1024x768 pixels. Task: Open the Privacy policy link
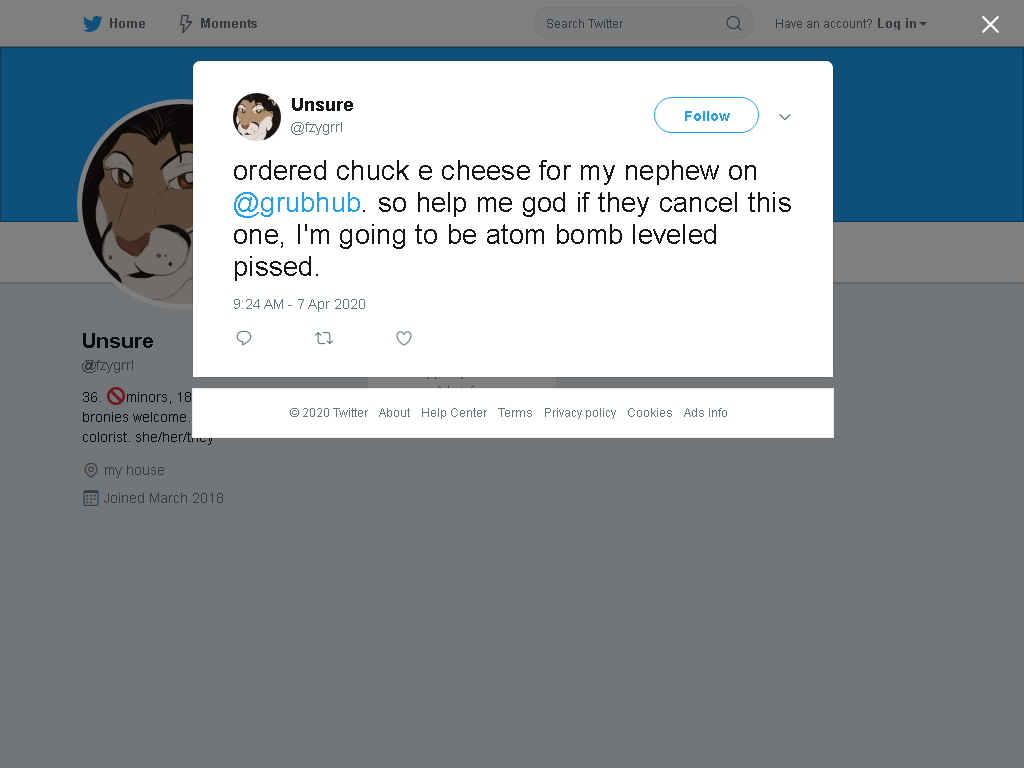[580, 413]
